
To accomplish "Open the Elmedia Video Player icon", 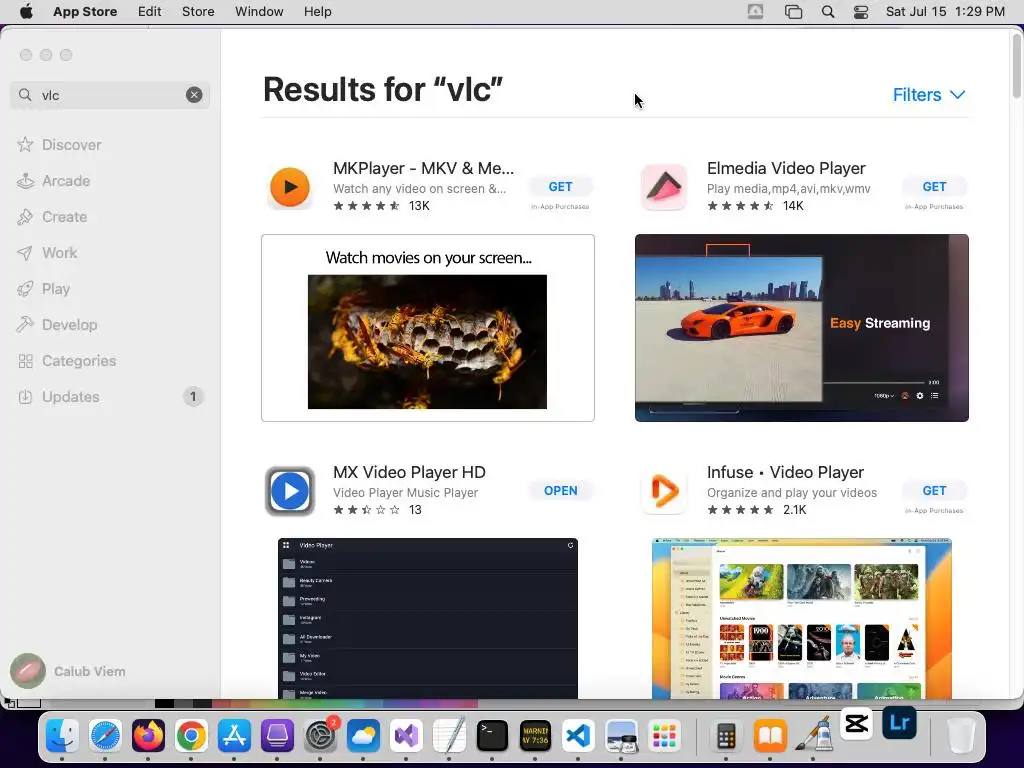I will coord(664,187).
